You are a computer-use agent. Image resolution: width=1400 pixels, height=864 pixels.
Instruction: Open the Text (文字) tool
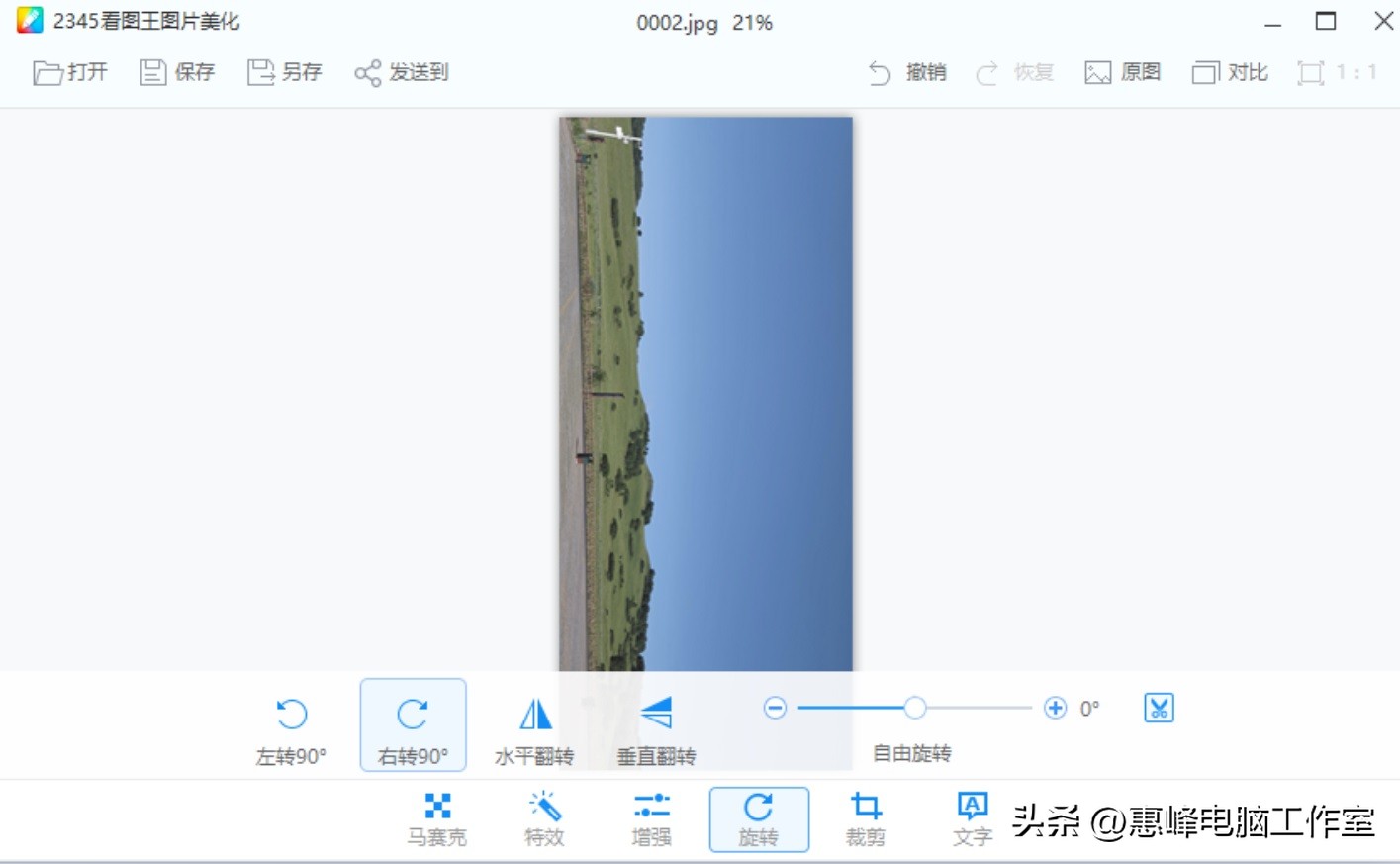[973, 818]
